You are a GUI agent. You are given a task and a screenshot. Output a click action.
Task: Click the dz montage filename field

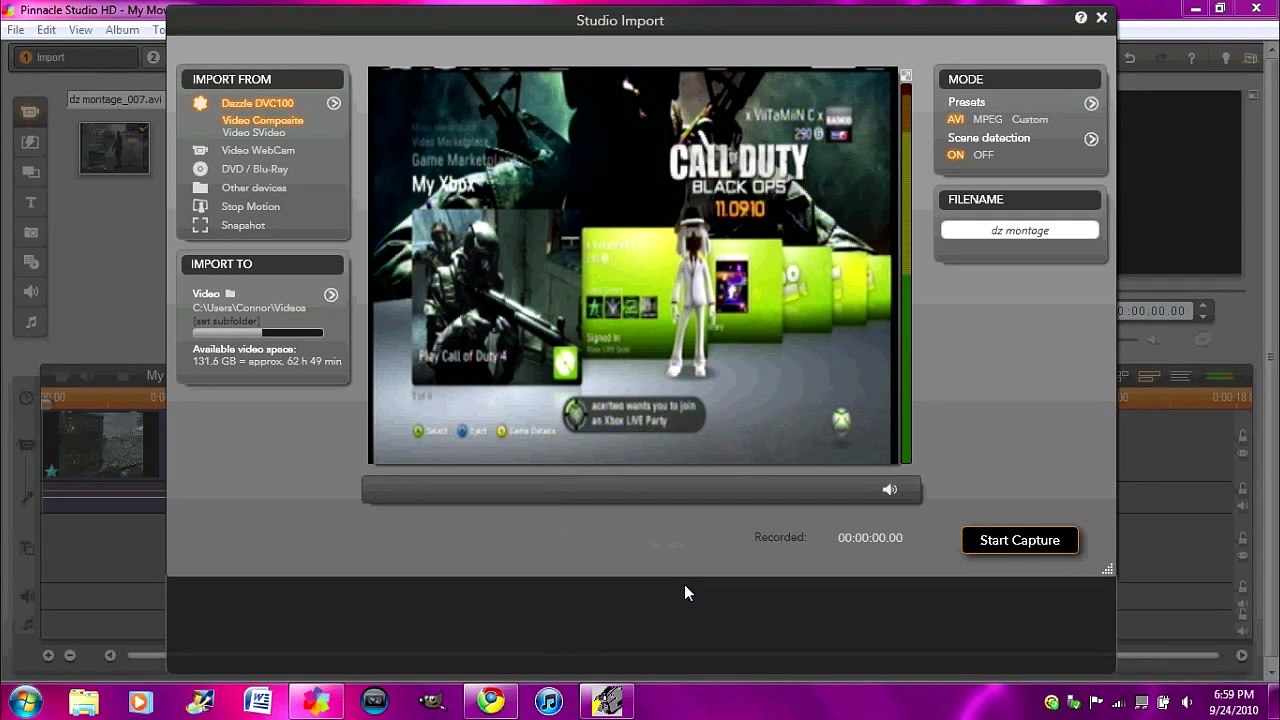coord(1019,231)
